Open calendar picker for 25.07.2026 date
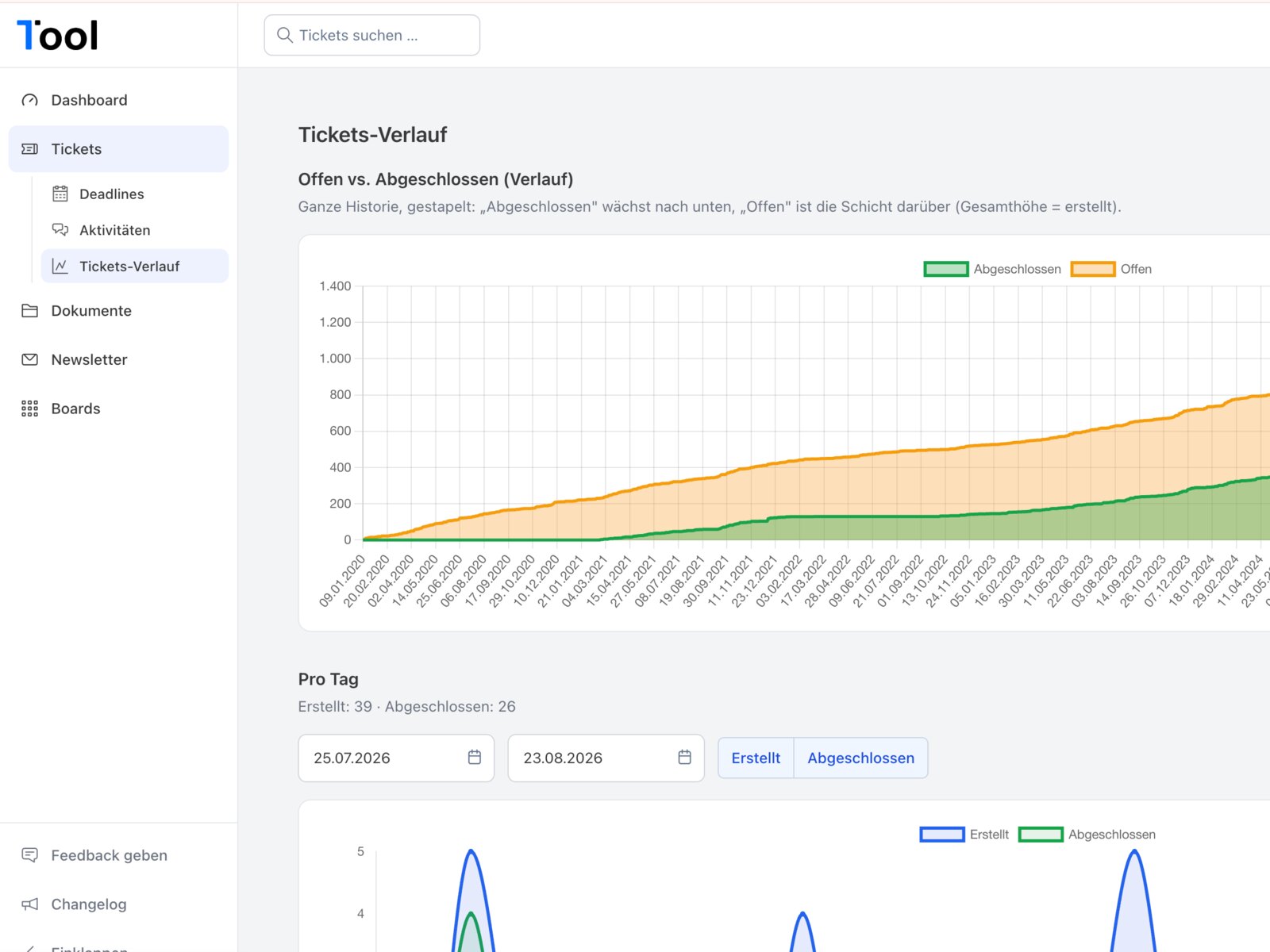1270x952 pixels. pos(475,758)
